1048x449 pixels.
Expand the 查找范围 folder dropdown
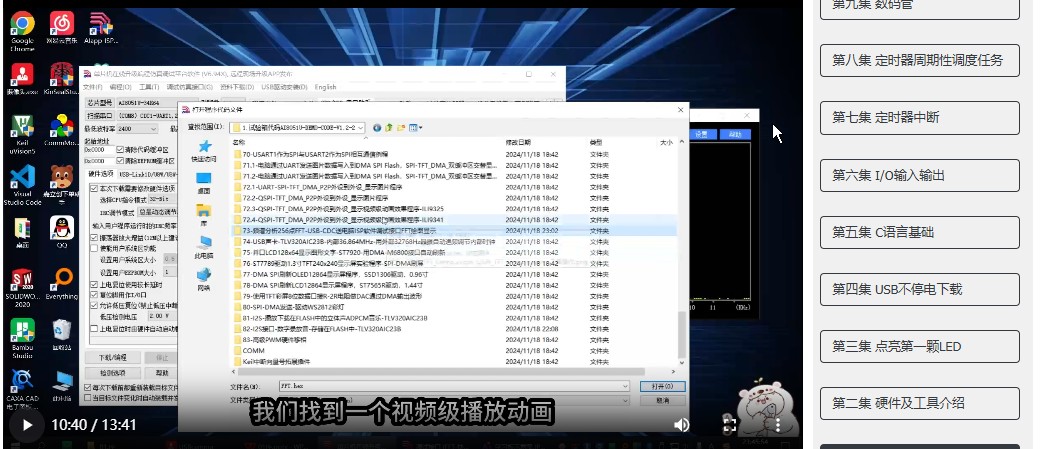[x=361, y=128]
